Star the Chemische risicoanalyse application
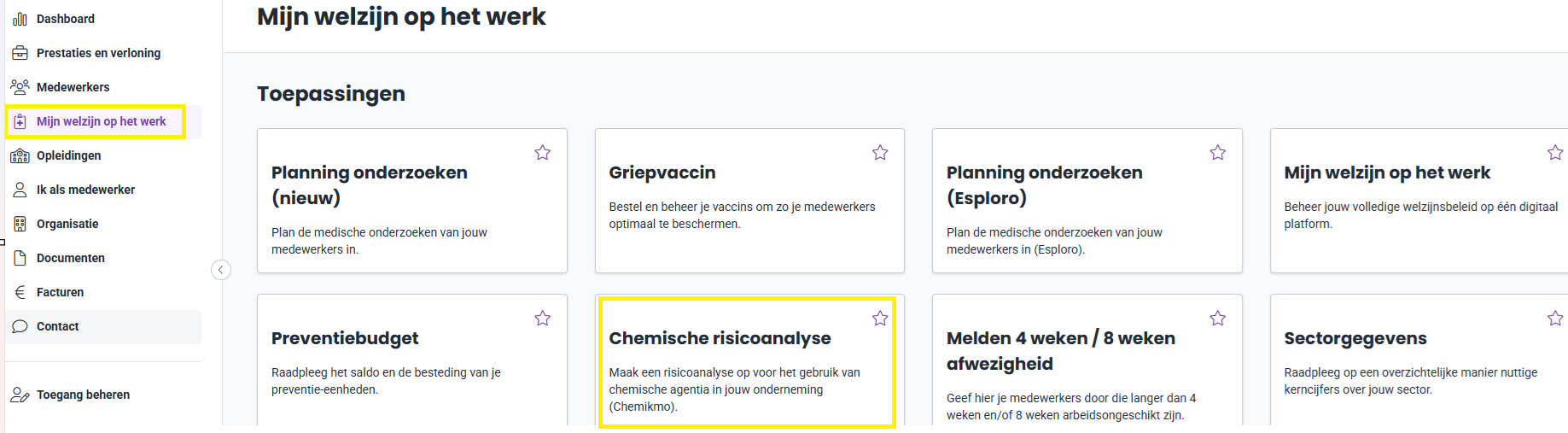Image resolution: width=1568 pixels, height=433 pixels. (880, 319)
